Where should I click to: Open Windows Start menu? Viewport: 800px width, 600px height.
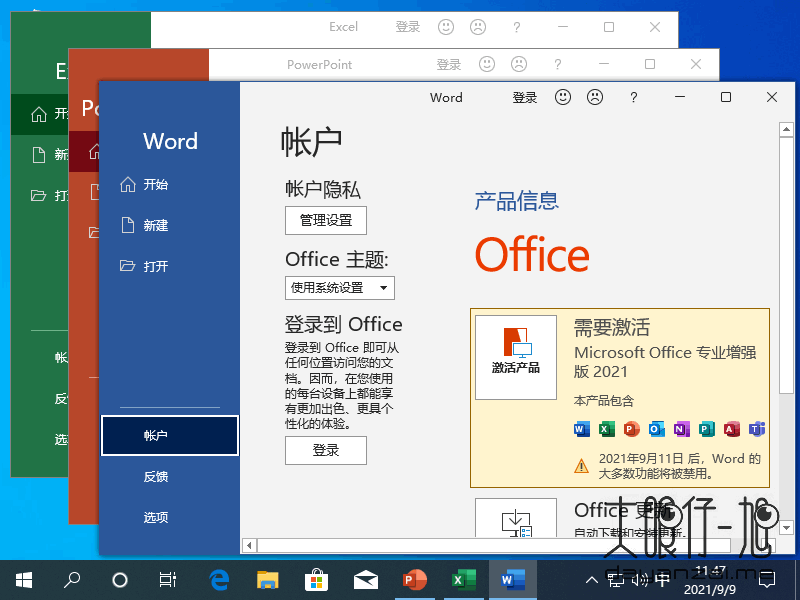point(24,580)
